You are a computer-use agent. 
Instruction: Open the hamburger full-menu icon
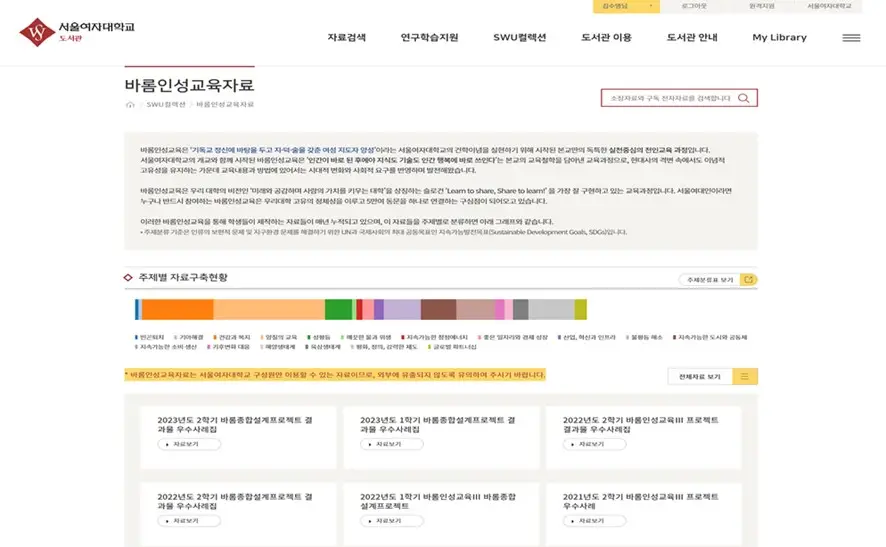851,38
